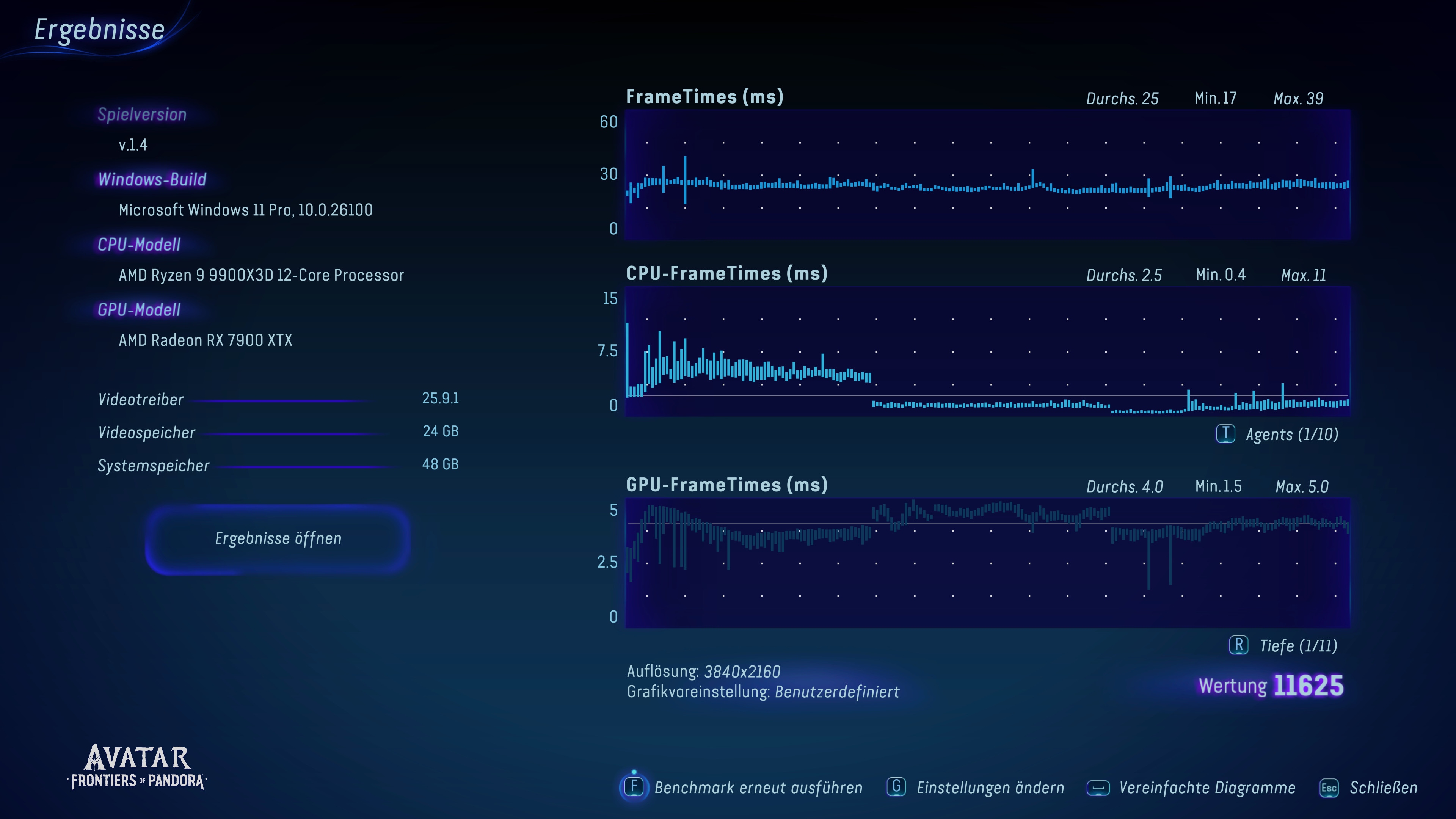
Task: Cycle the CPU chart Agents (1/10) selector
Action: coord(1291,434)
